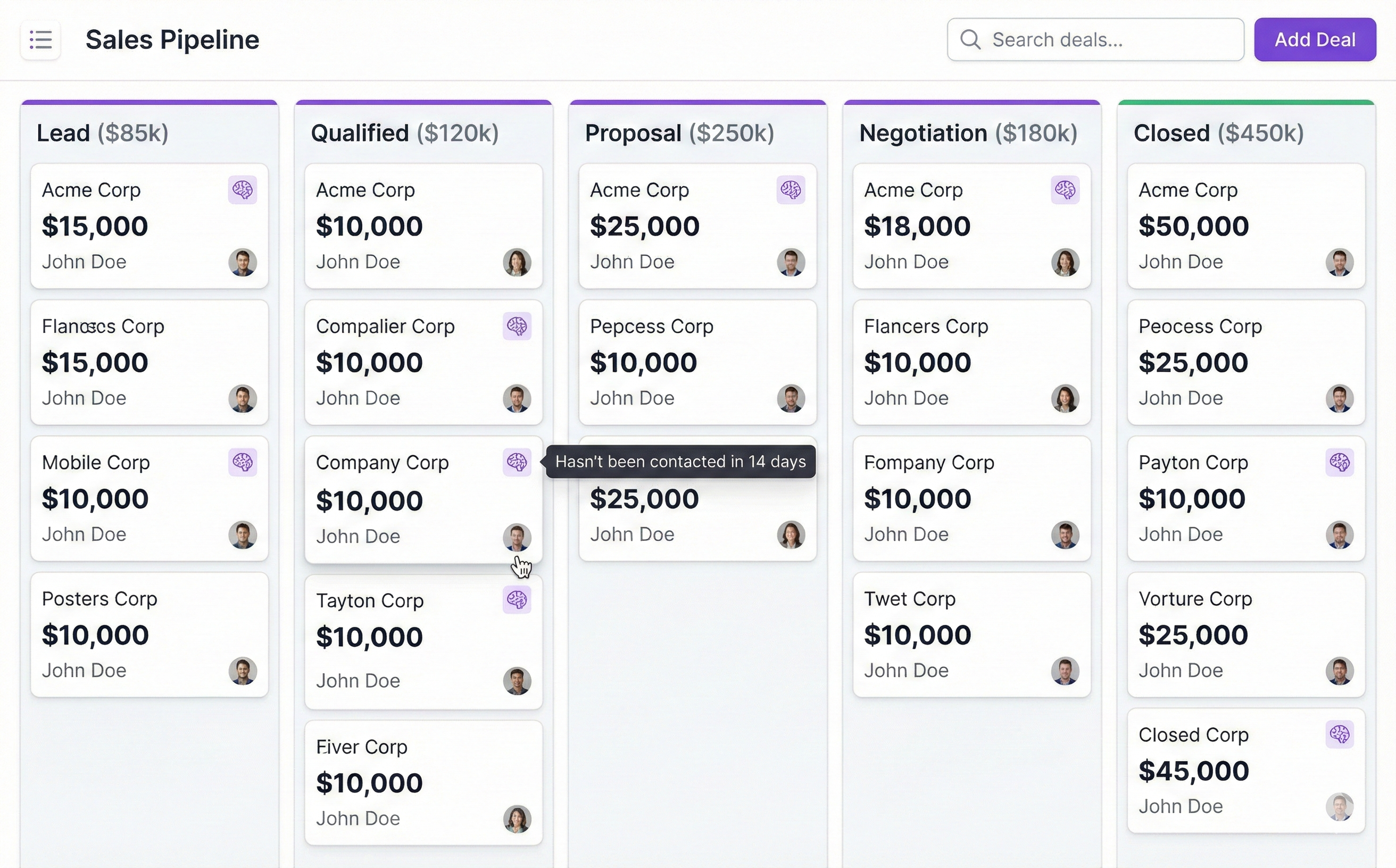The image size is (1396, 868).
Task: Click the brain icon on Compalier Corp card
Action: click(516, 326)
